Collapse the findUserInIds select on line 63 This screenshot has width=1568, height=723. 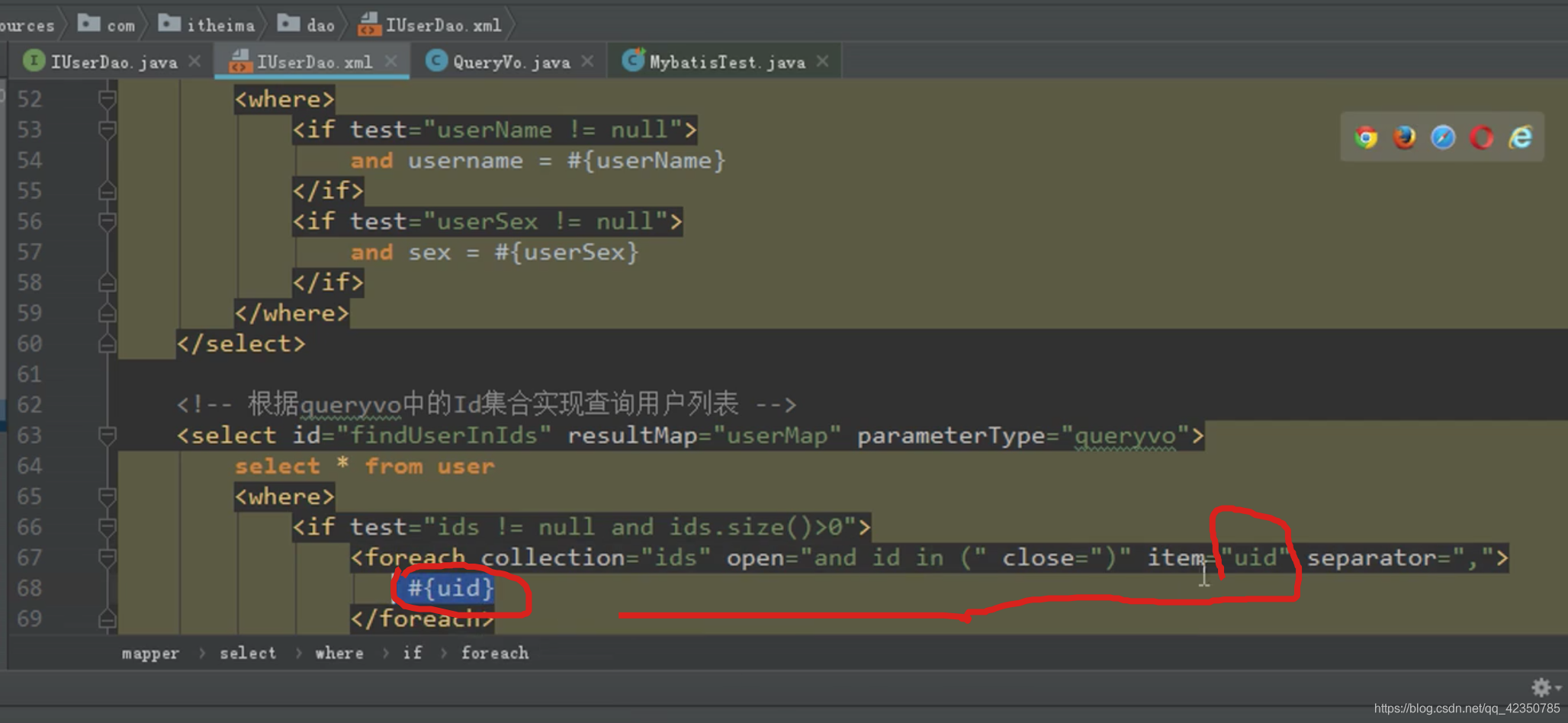107,435
